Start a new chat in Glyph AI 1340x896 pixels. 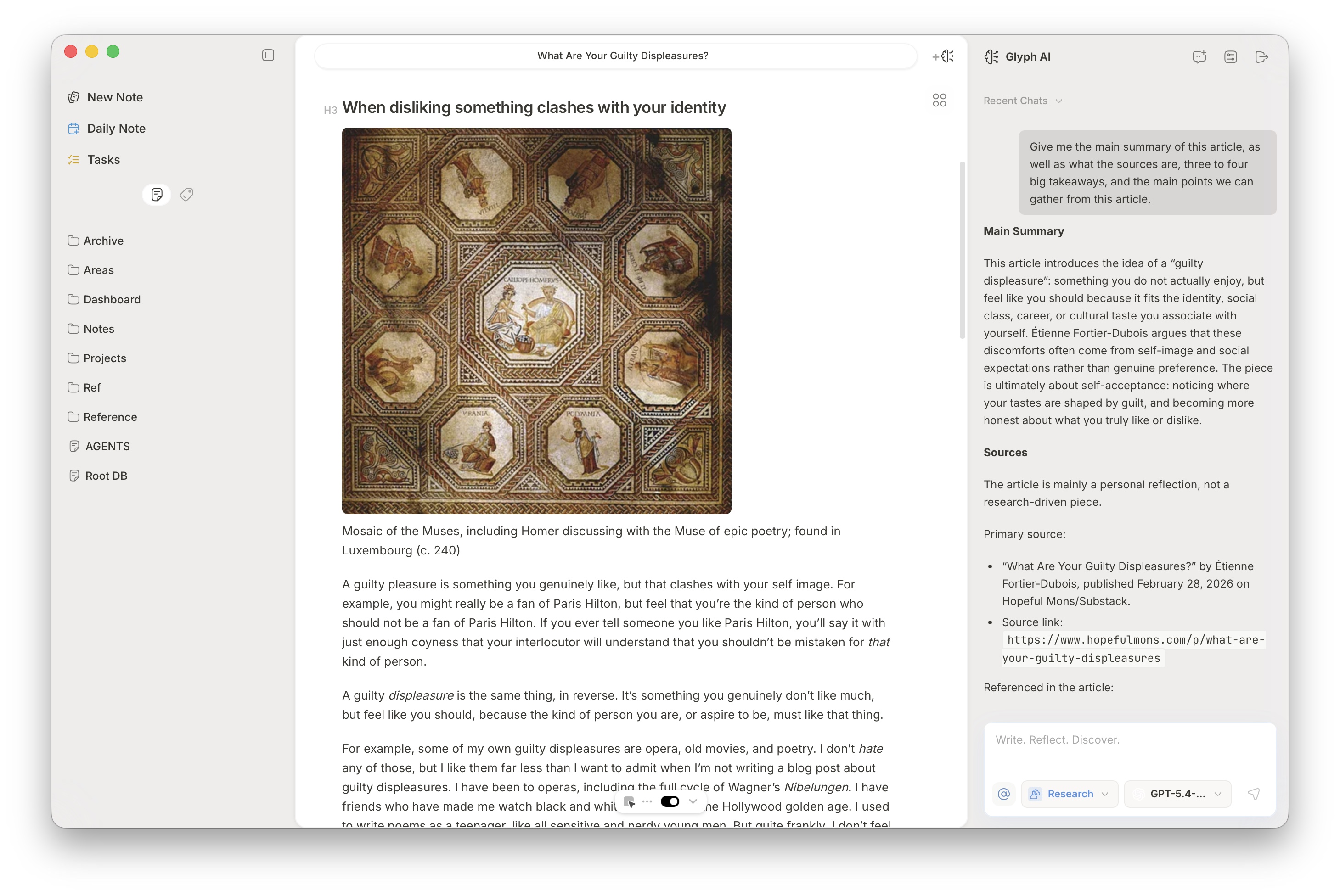point(1199,56)
